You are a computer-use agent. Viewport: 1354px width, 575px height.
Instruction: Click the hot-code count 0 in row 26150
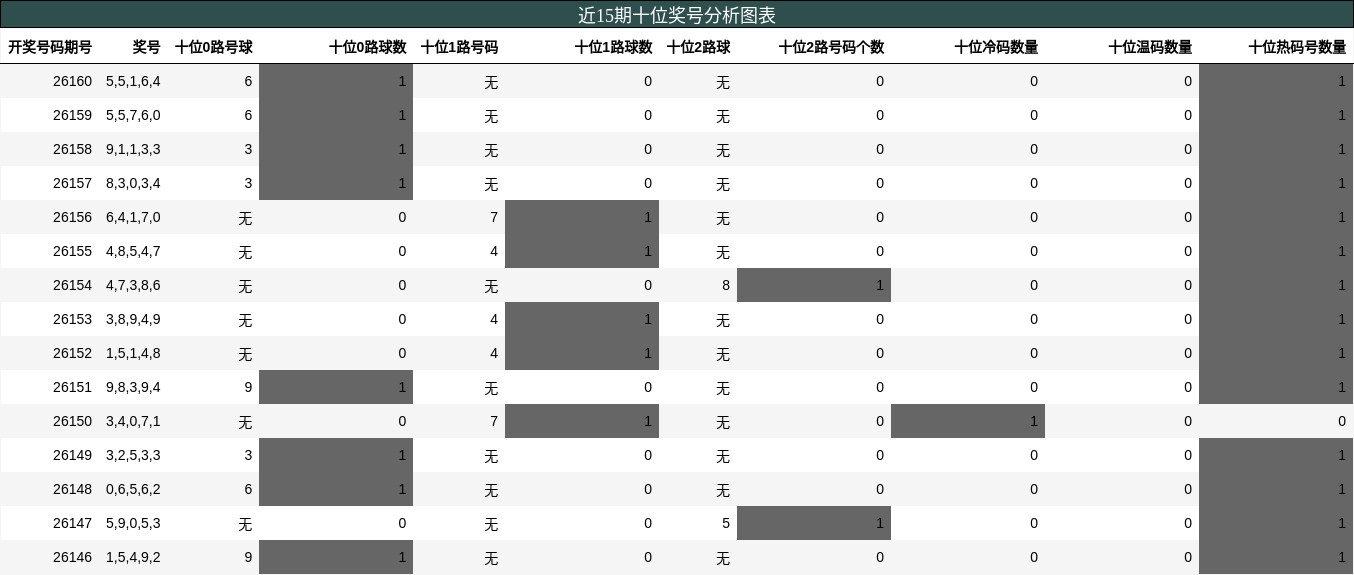pyautogui.click(x=1342, y=421)
